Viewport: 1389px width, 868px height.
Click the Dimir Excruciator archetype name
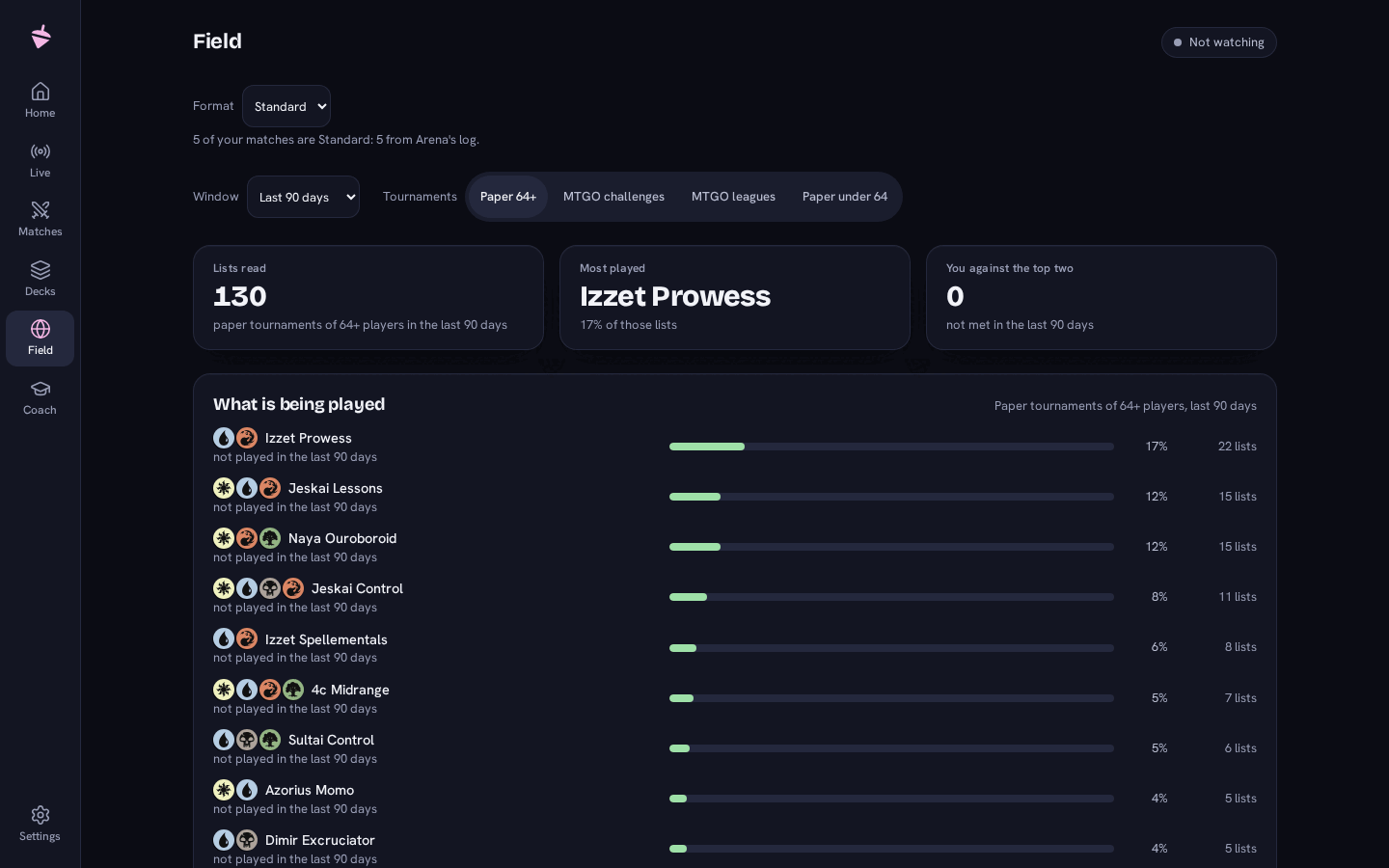[320, 840]
